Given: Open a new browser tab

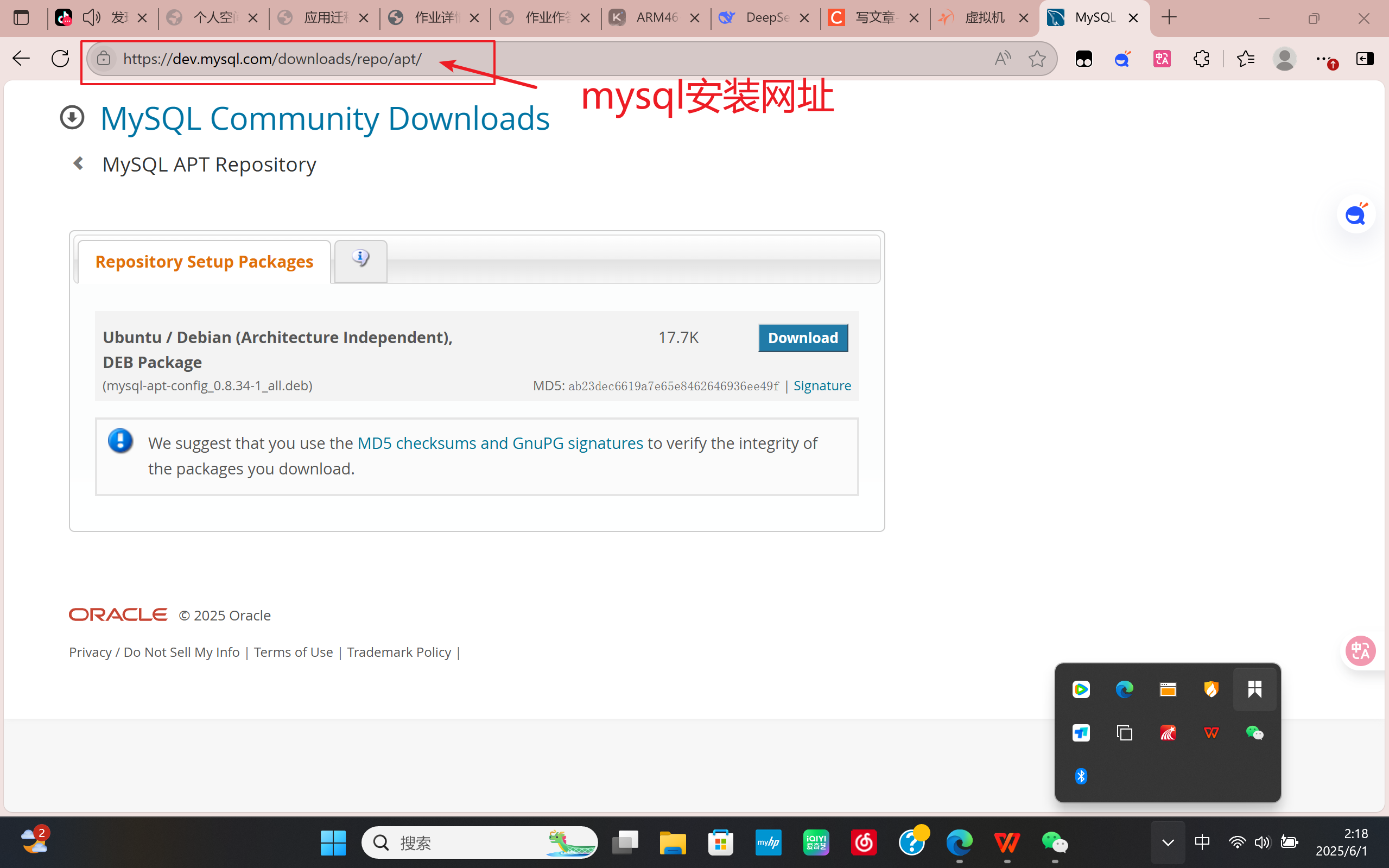Looking at the screenshot, I should coord(1169,17).
